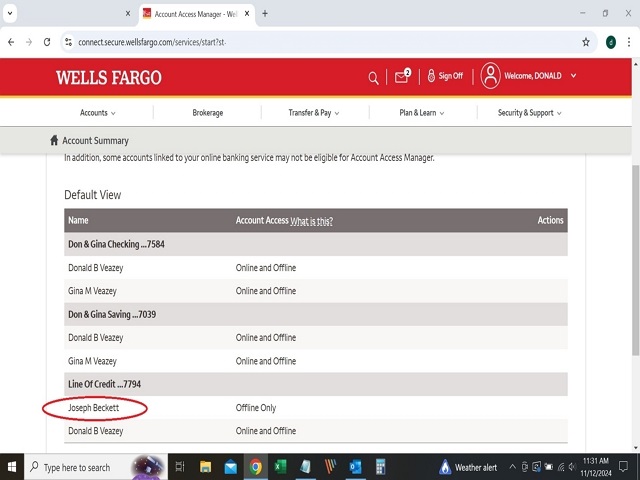Select 'Line Of Credit ...7794' row

click(316, 384)
